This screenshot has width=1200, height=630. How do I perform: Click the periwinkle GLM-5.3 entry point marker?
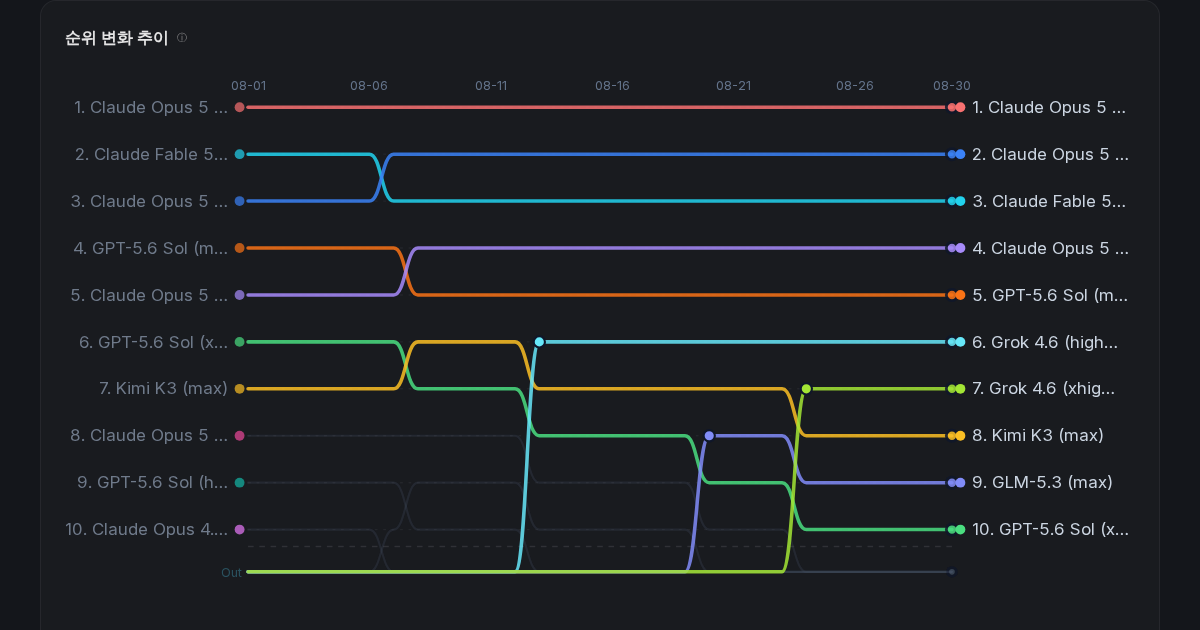click(709, 435)
